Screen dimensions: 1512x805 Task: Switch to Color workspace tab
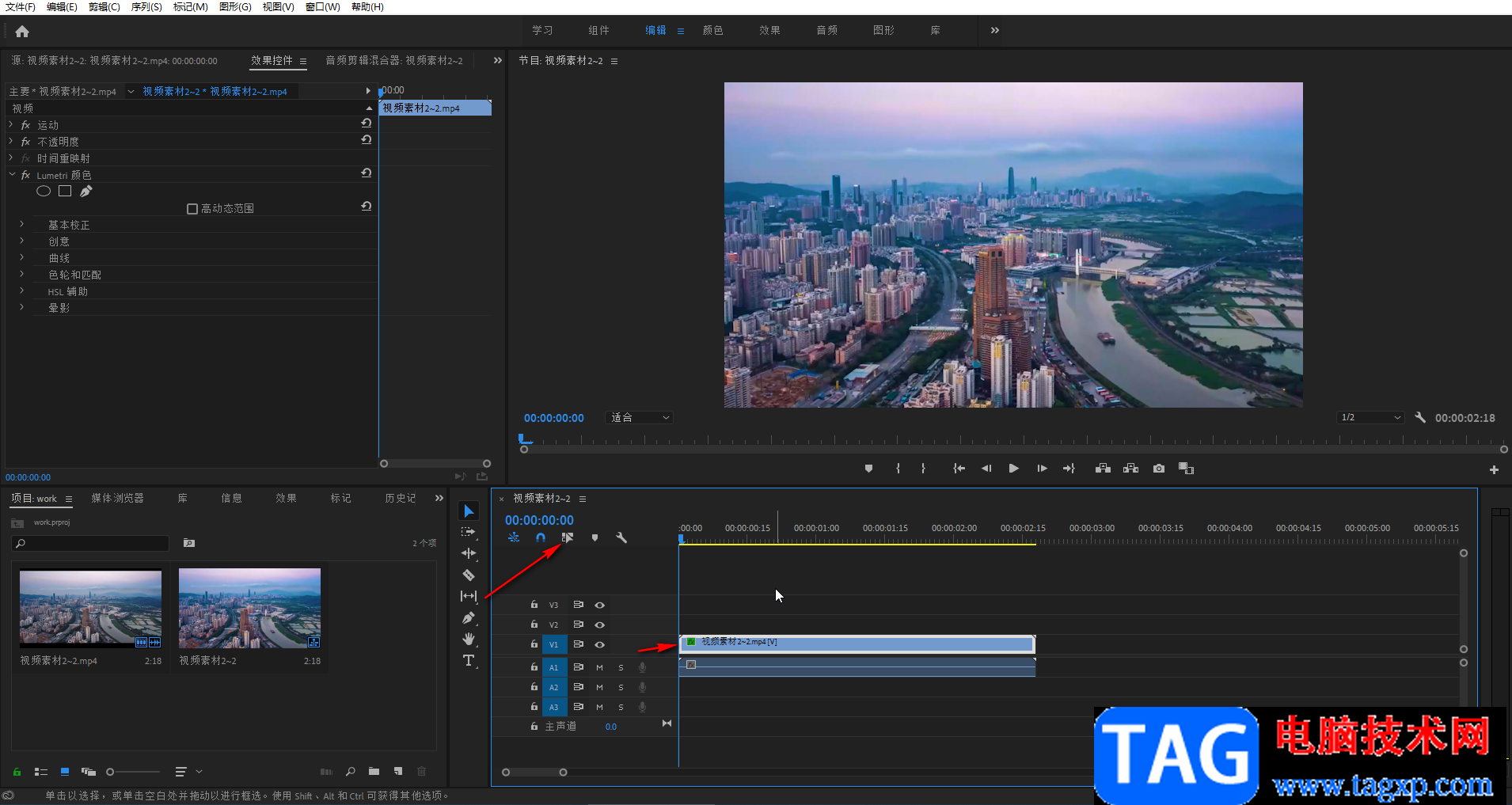(712, 30)
